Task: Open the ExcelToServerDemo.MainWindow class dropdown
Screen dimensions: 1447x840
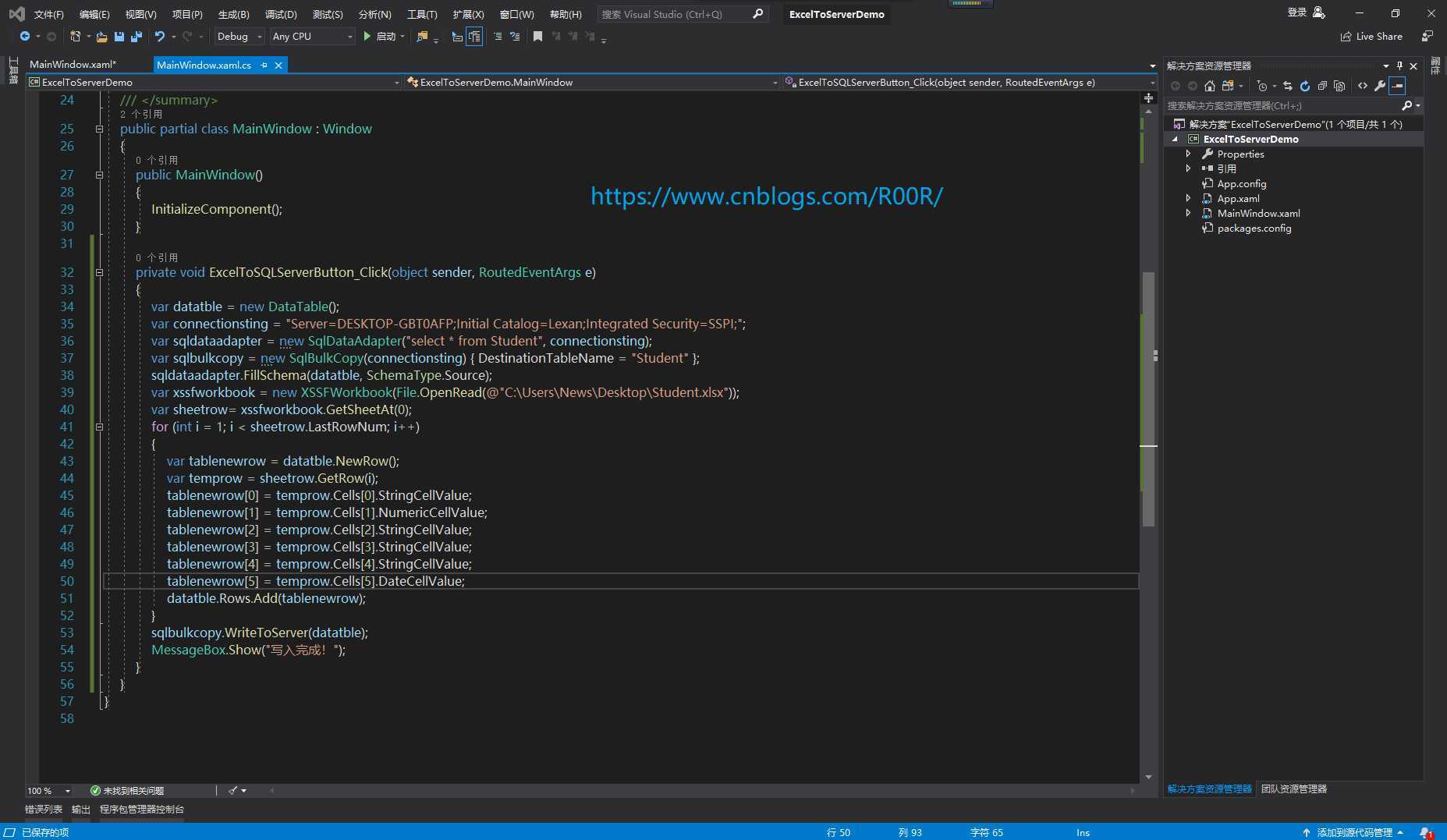Action: 592,83
